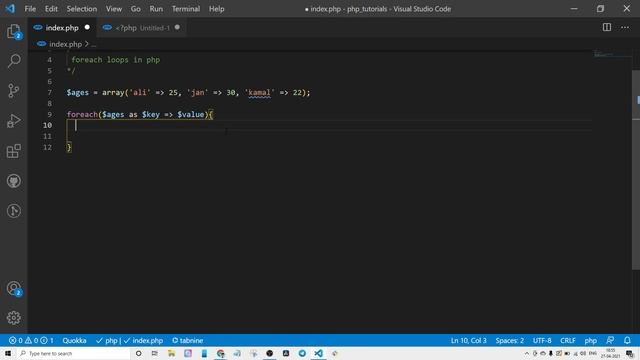Click the minimap preview of code
640x360 pixels.
click(x=603, y=54)
